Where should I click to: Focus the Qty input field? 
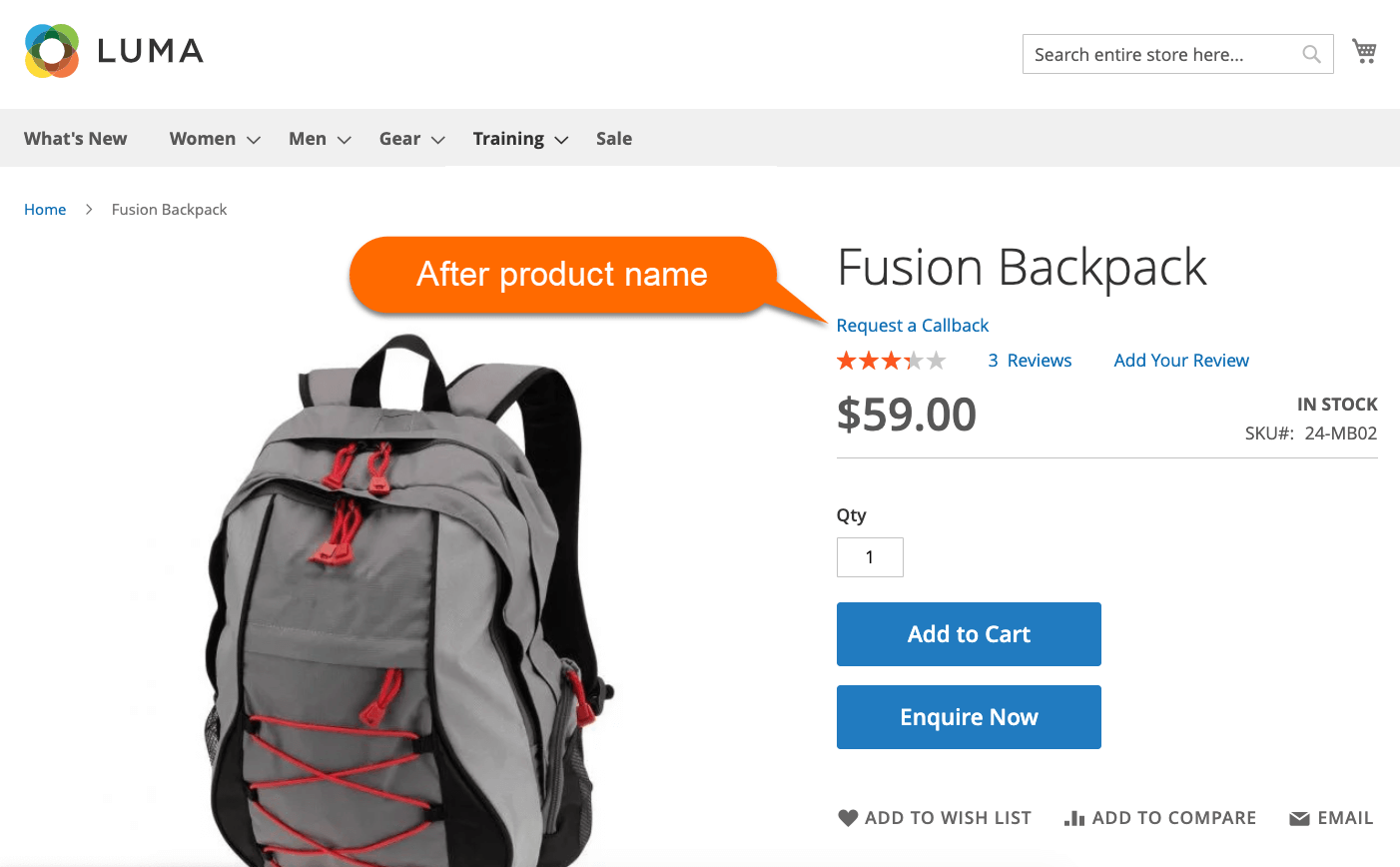tap(870, 557)
